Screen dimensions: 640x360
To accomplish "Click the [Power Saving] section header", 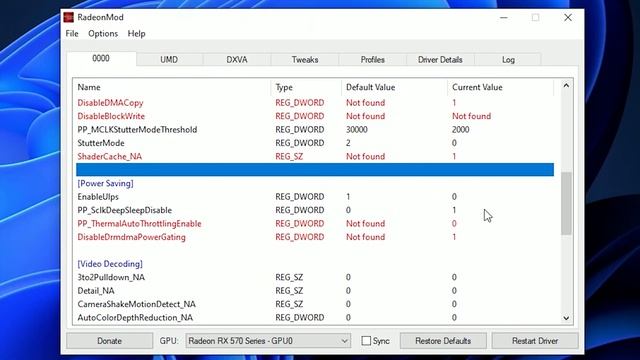I will 105,183.
